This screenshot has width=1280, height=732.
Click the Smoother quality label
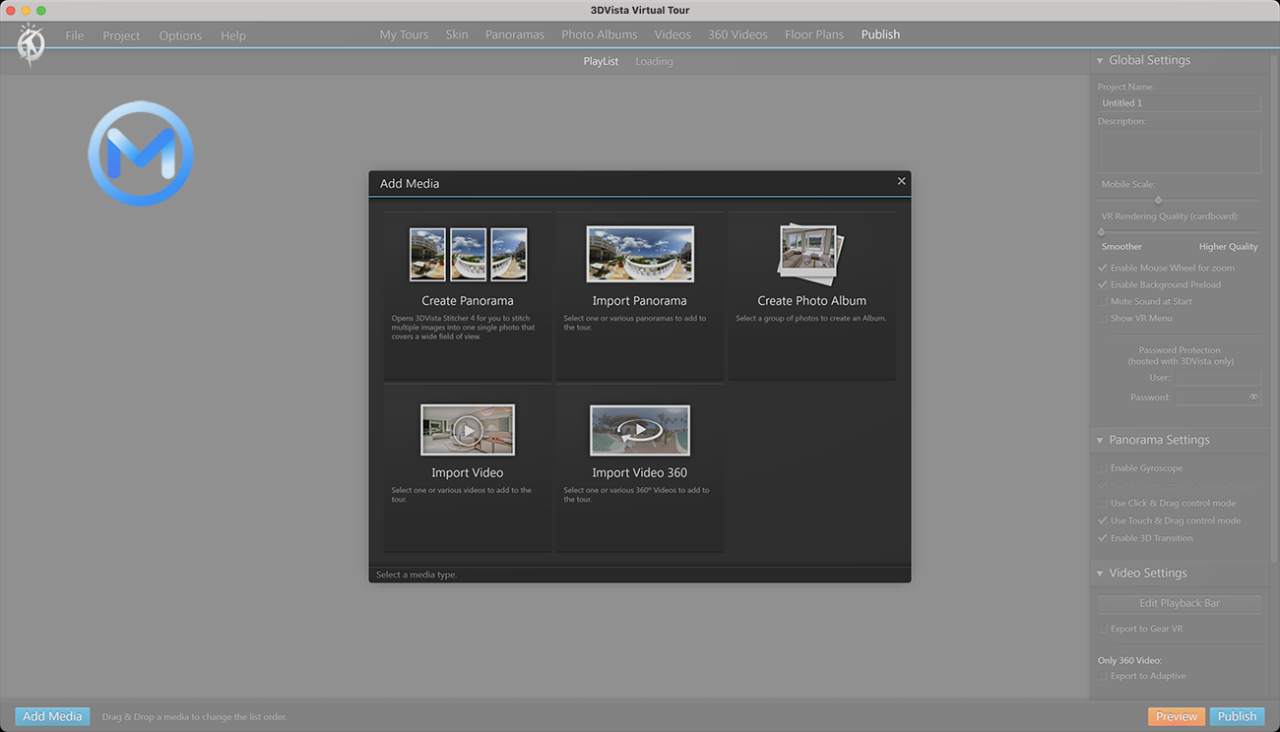(1122, 247)
